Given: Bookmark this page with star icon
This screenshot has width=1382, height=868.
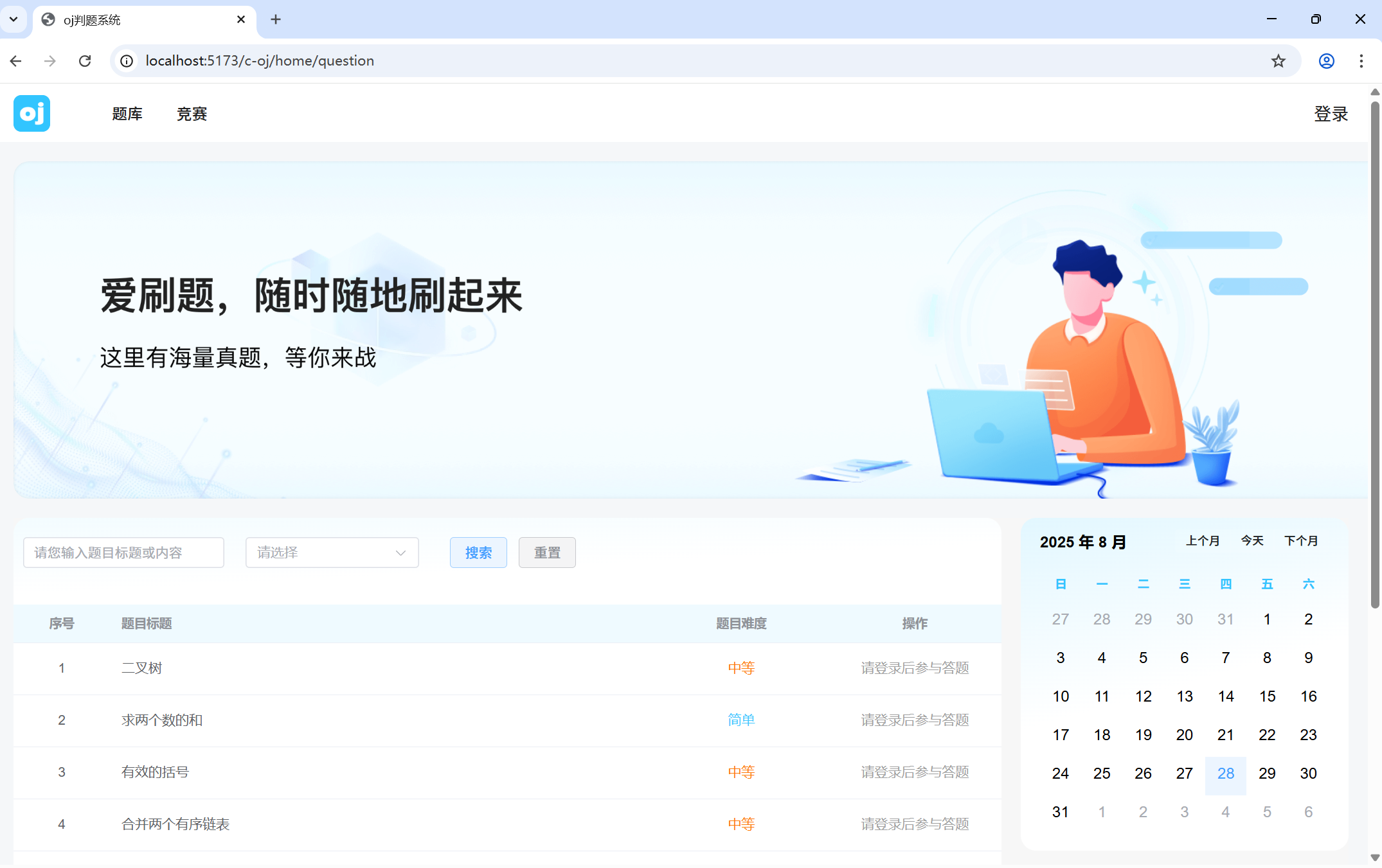Looking at the screenshot, I should pos(1278,61).
